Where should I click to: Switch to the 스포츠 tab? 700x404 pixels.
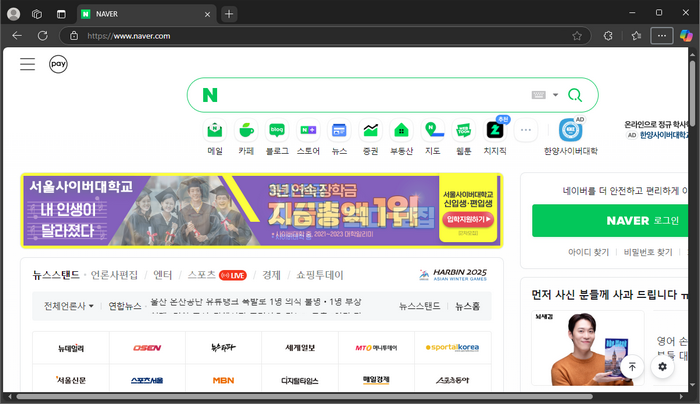[201, 274]
